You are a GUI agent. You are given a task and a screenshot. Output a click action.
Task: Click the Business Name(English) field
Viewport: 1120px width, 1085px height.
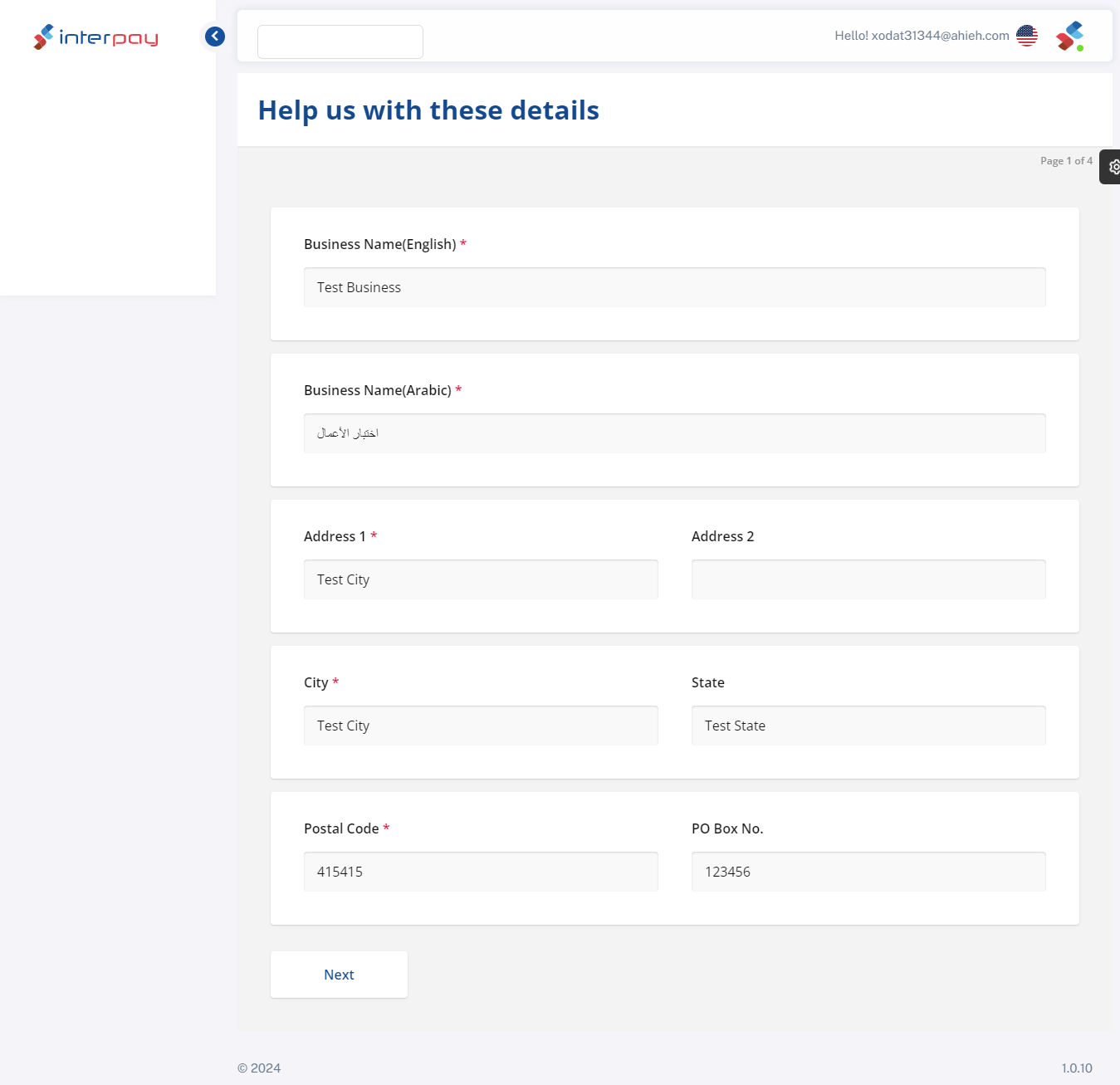click(674, 287)
